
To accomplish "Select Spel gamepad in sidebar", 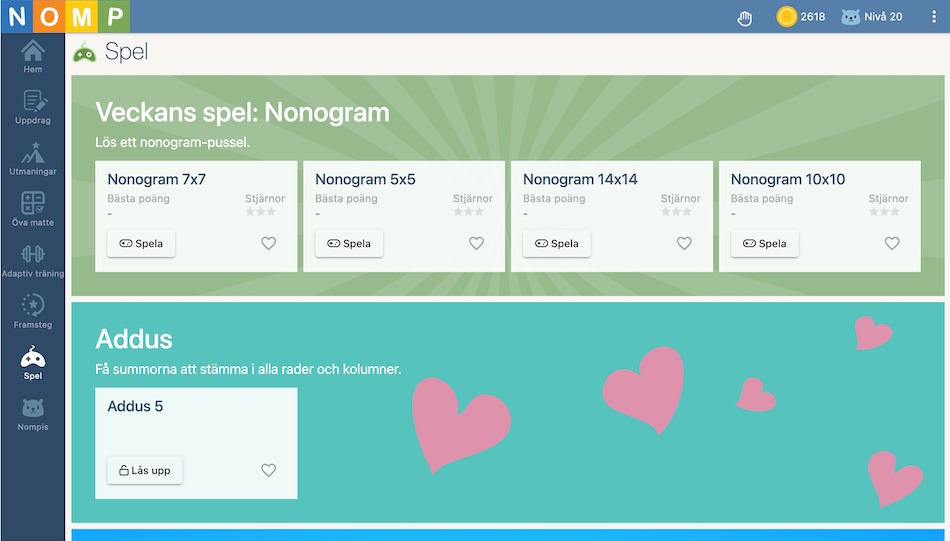I will click(x=33, y=363).
